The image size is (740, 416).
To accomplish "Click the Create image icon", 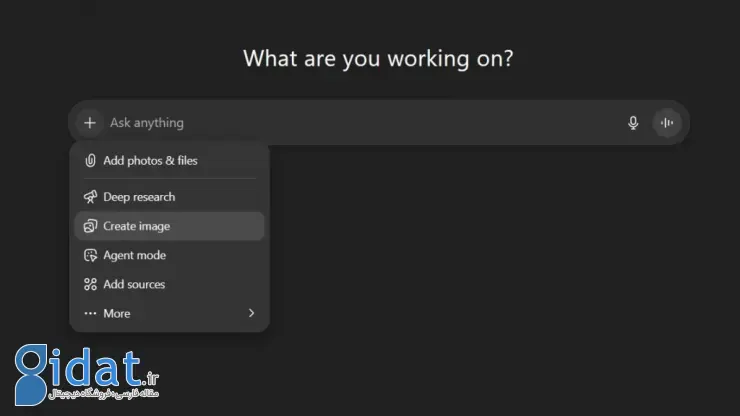I will tap(90, 226).
